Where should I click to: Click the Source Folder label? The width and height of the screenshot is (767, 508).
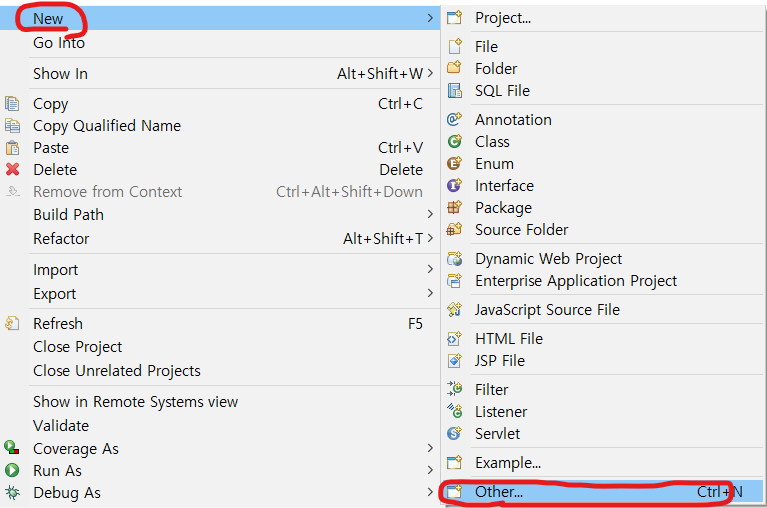[x=521, y=229]
